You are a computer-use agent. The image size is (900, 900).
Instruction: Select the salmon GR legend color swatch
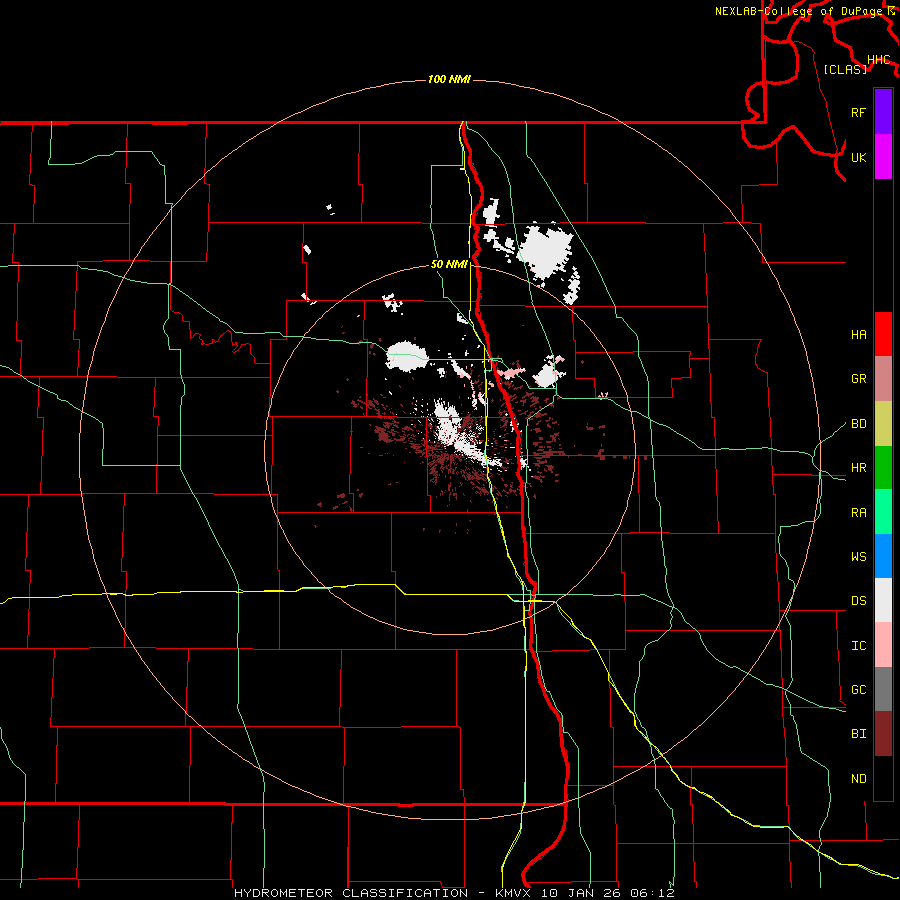tap(883, 378)
